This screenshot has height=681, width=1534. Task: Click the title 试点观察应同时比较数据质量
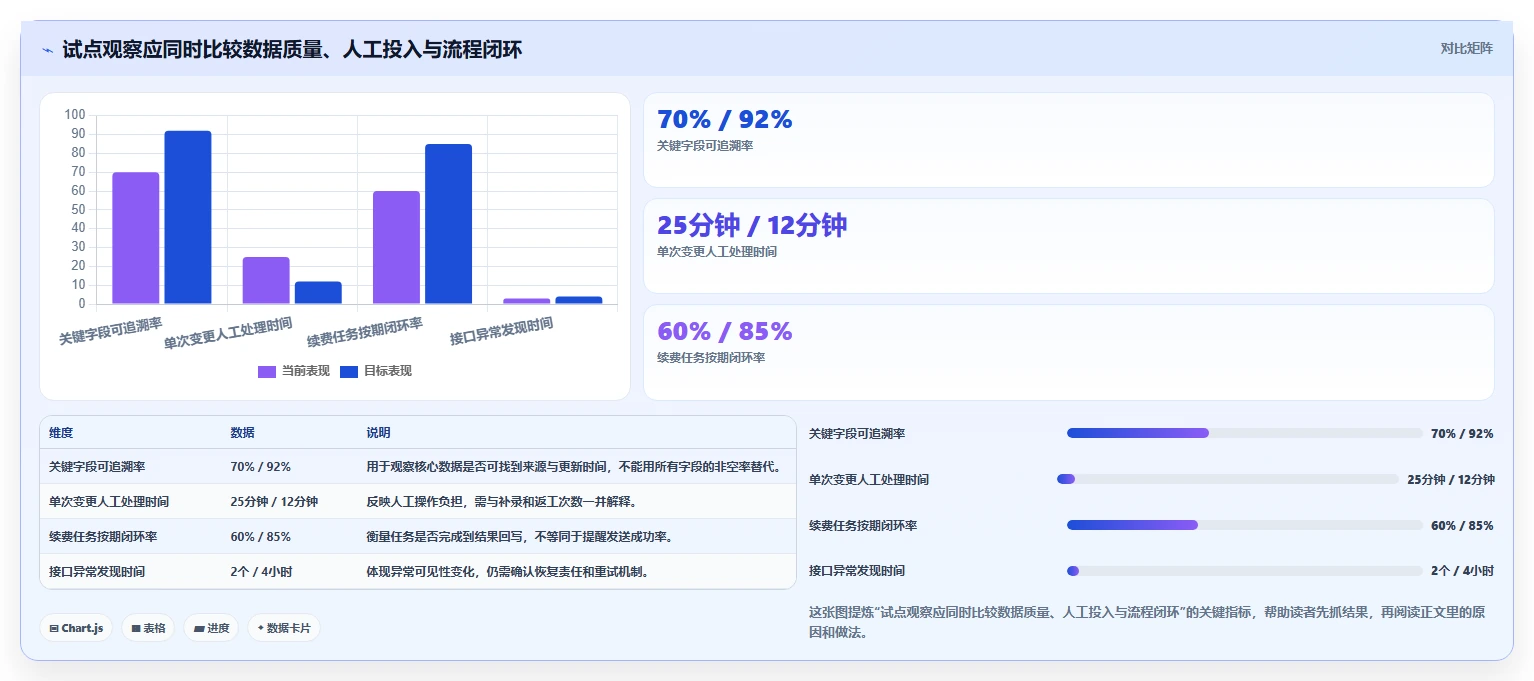click(292, 50)
